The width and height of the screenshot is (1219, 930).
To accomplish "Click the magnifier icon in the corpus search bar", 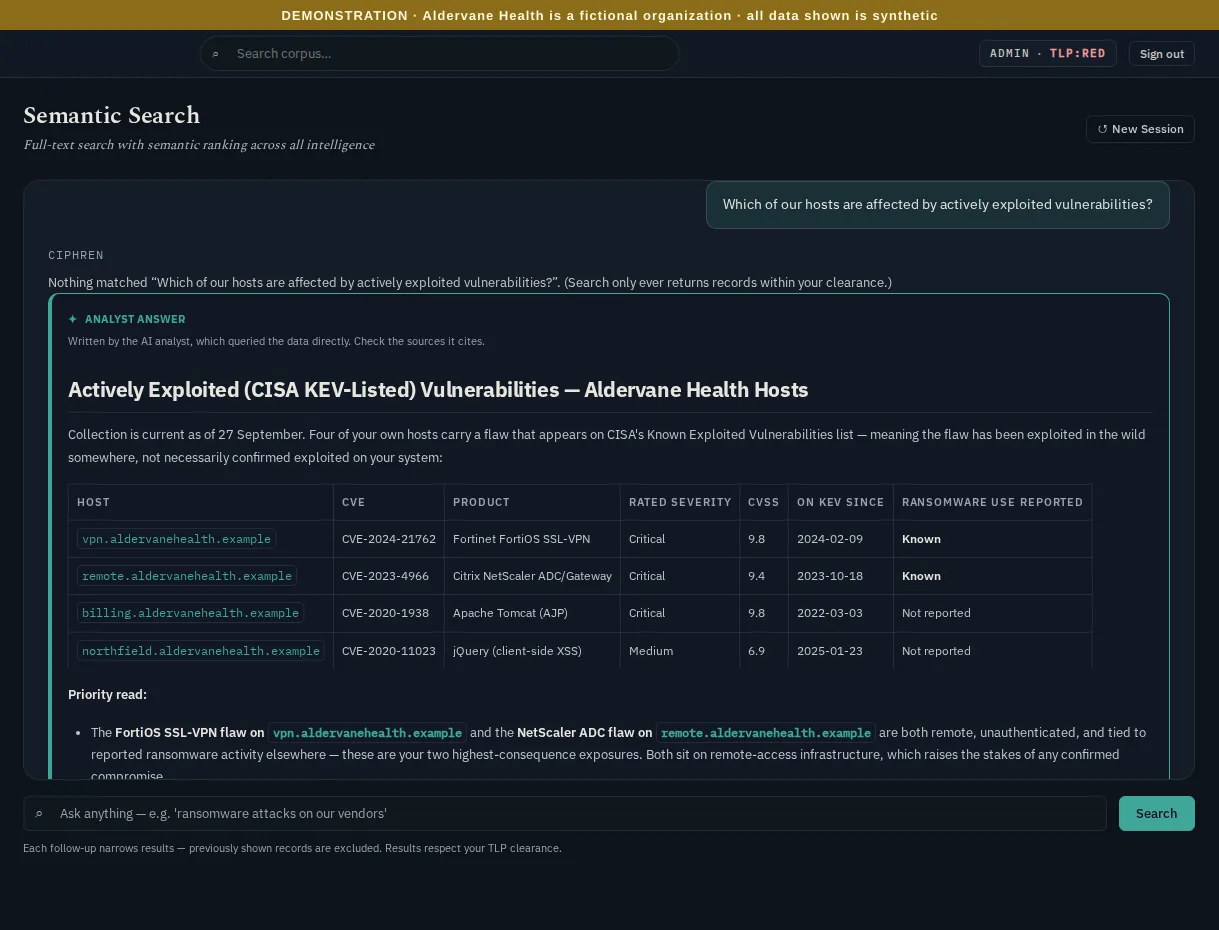I will (x=215, y=54).
